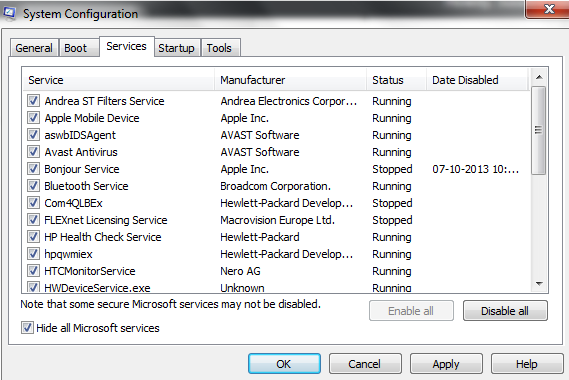Click the services list scrollbar thumb
The width and height of the screenshot is (569, 380).
[x=539, y=130]
